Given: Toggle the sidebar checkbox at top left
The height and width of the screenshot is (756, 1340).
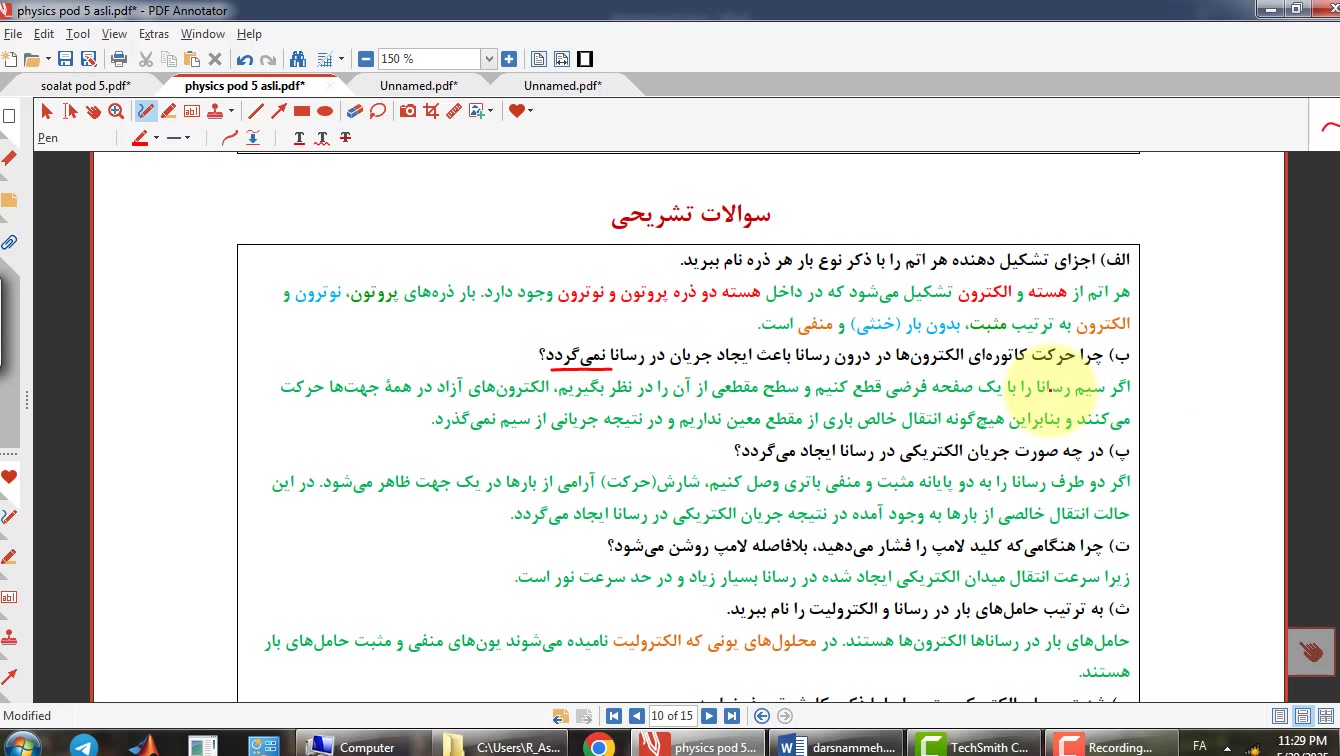Looking at the screenshot, I should pyautogui.click(x=9, y=116).
